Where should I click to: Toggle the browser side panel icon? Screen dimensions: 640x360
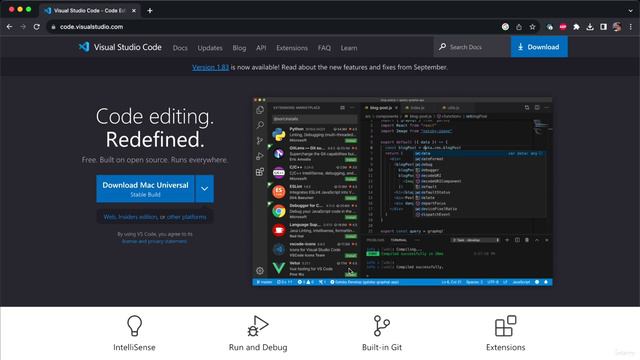pyautogui.click(x=603, y=27)
